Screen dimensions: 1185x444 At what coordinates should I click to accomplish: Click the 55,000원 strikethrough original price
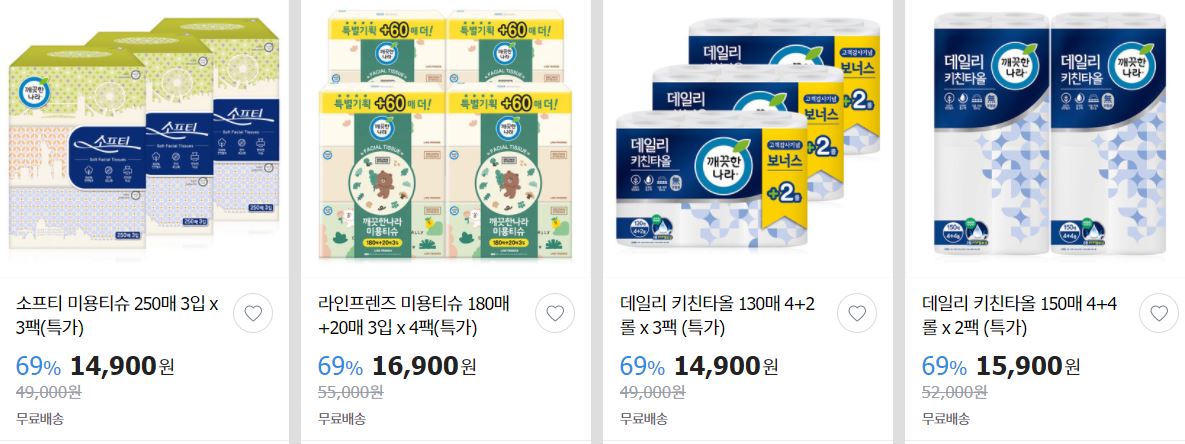(350, 392)
